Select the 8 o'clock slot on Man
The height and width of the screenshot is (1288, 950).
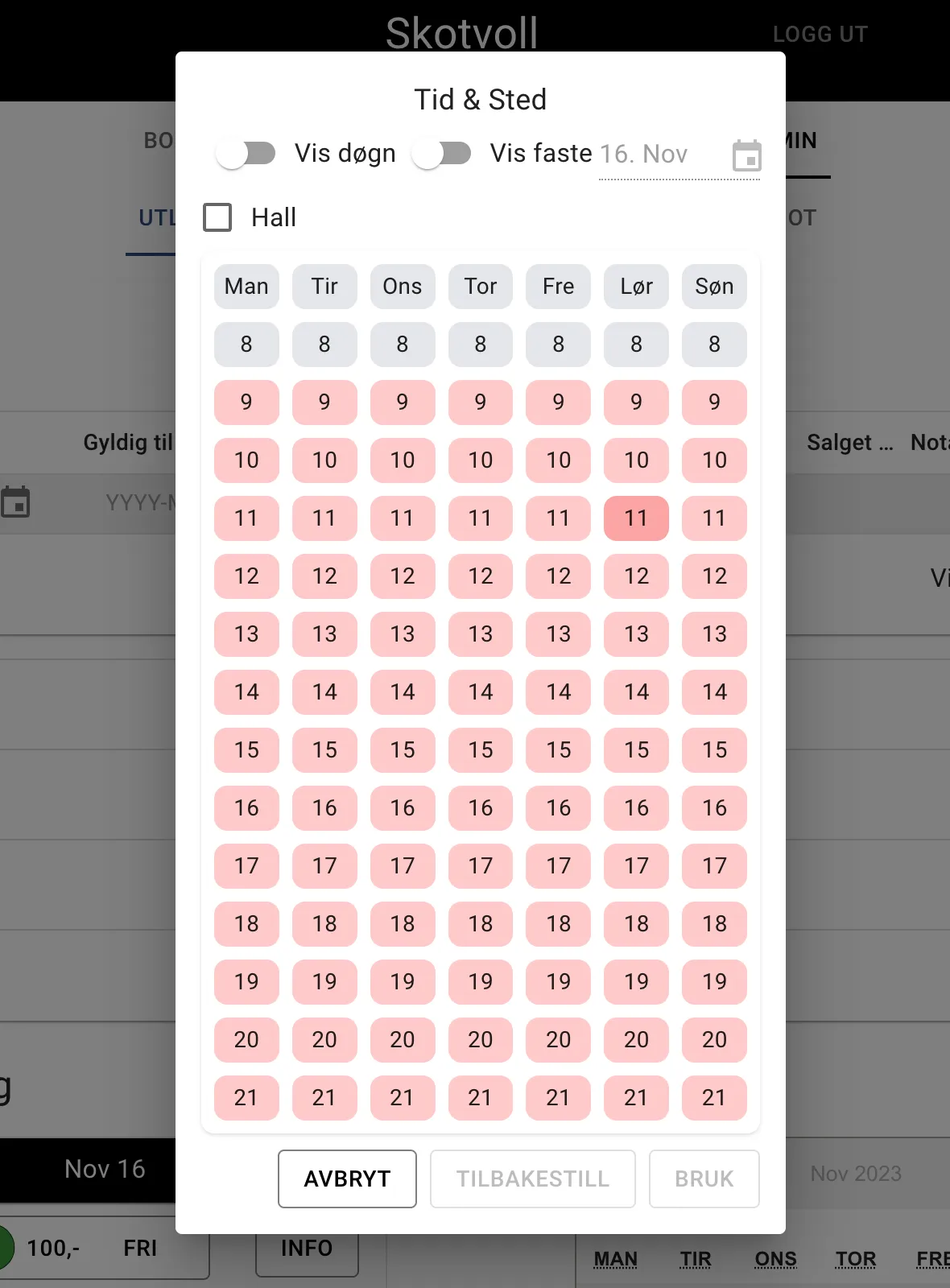246,345
